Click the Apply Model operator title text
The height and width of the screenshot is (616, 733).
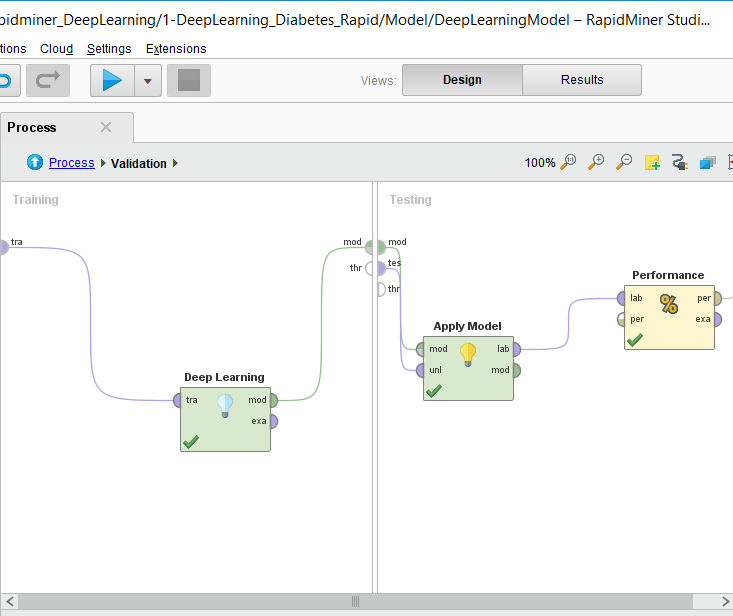point(467,326)
